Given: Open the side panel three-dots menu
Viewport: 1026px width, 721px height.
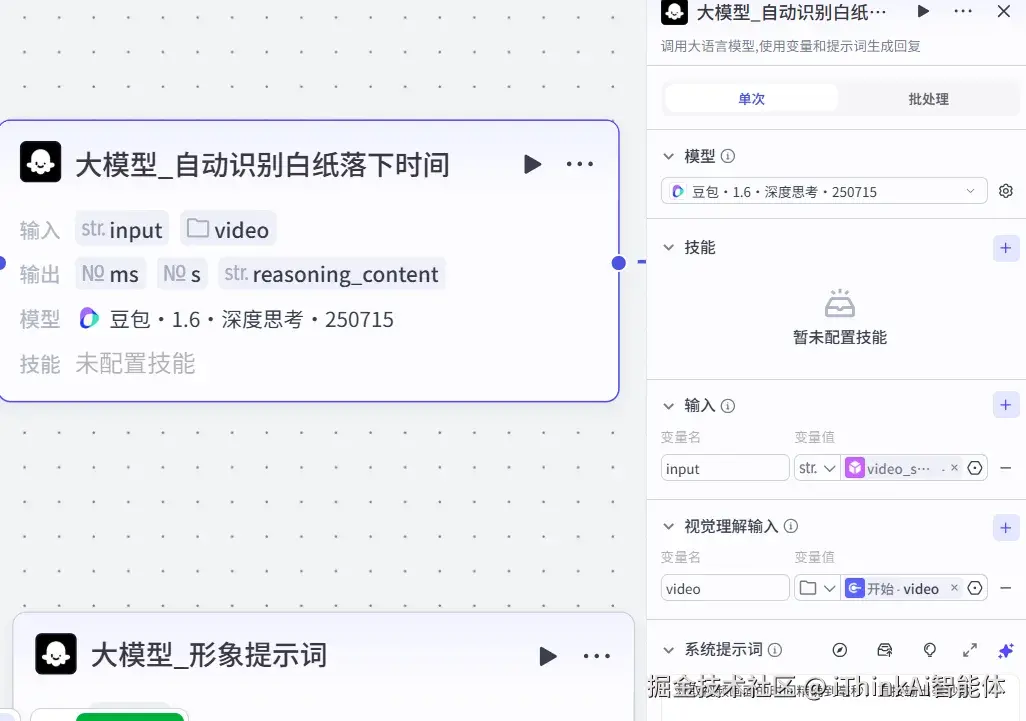Looking at the screenshot, I should 963,11.
